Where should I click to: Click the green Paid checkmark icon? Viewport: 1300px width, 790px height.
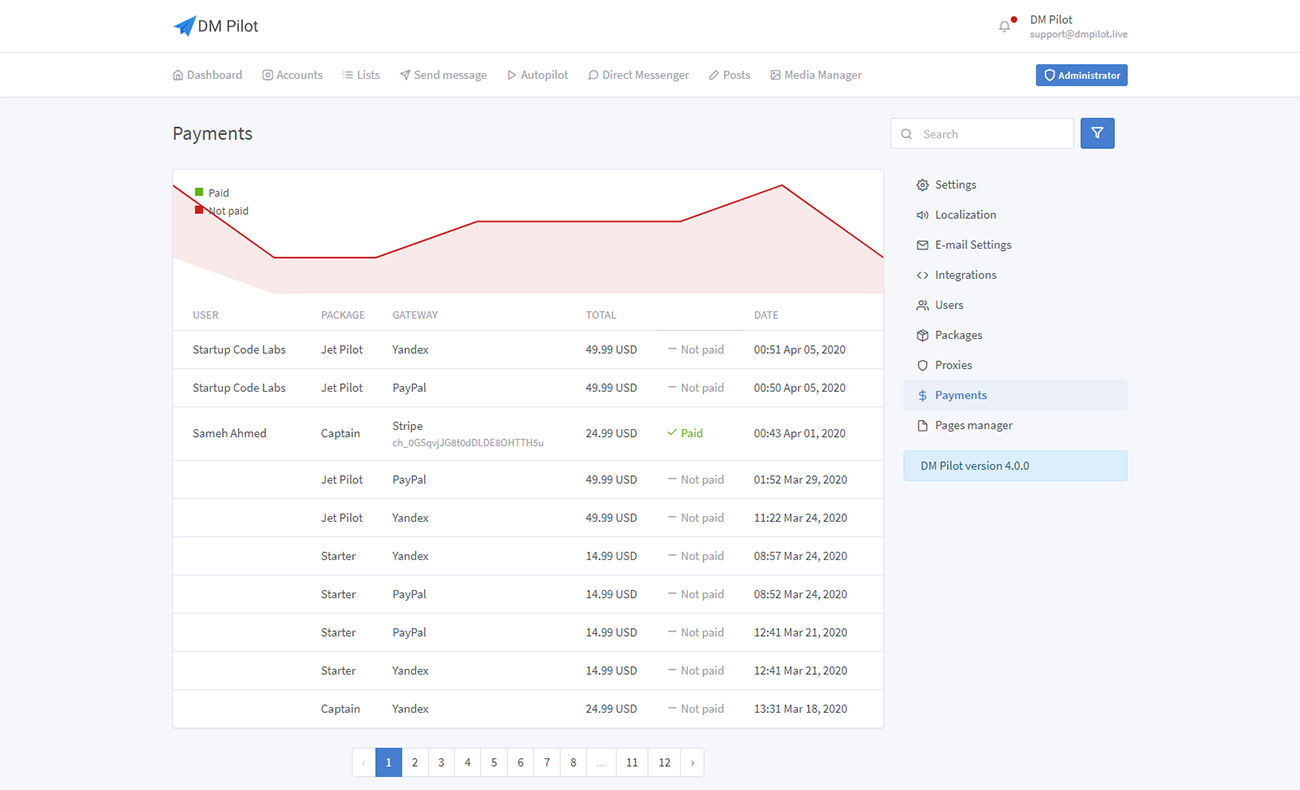[672, 433]
